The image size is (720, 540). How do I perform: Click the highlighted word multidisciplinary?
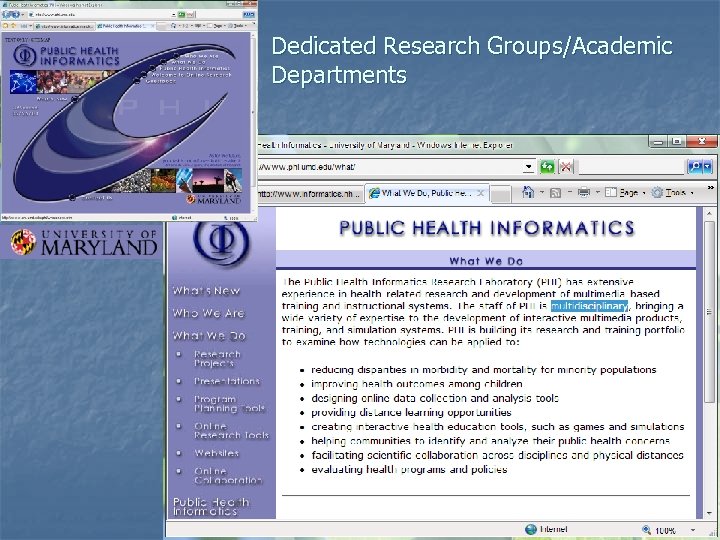click(589, 306)
